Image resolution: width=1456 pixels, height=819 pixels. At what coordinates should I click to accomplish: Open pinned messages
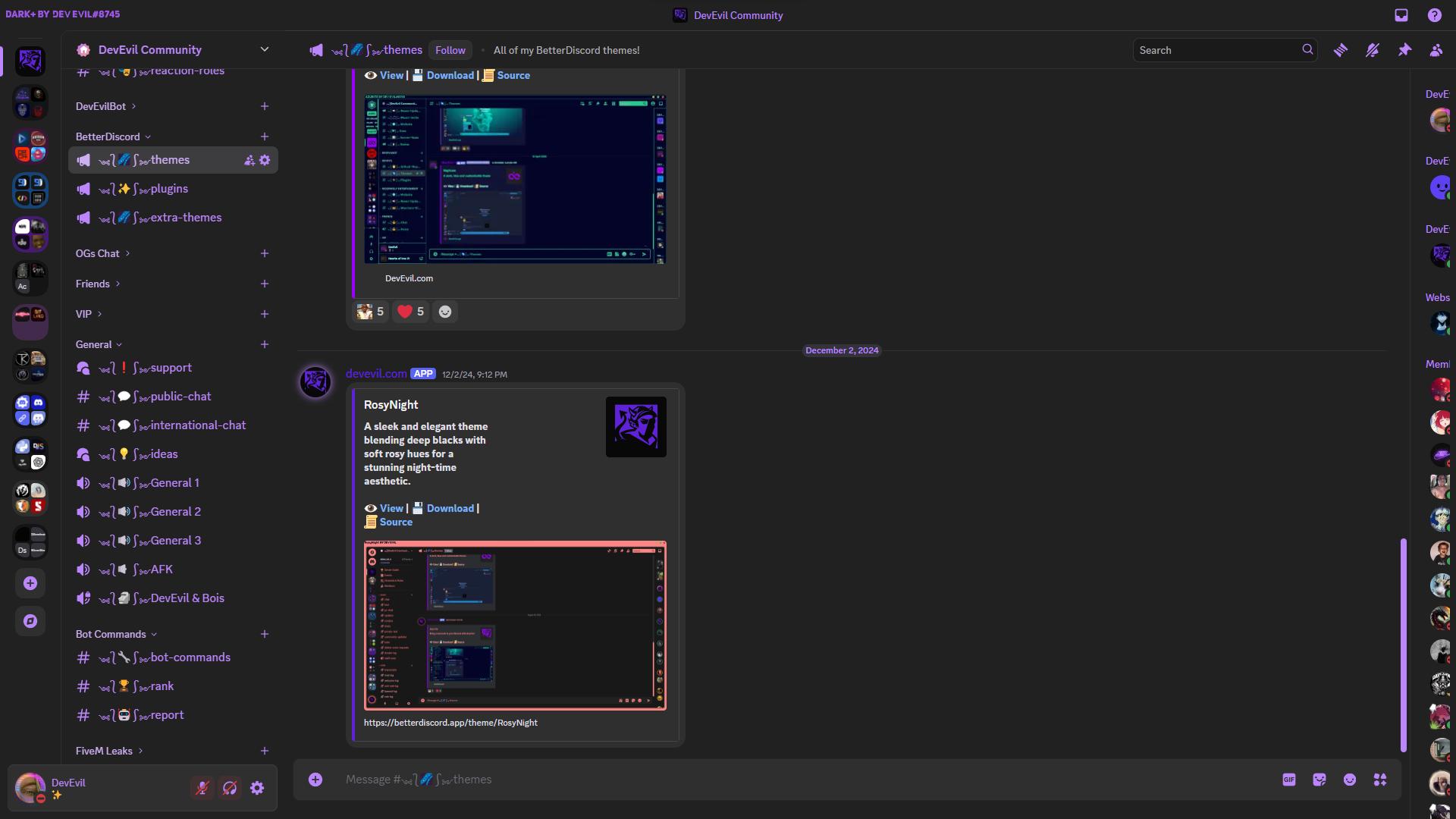1405,50
